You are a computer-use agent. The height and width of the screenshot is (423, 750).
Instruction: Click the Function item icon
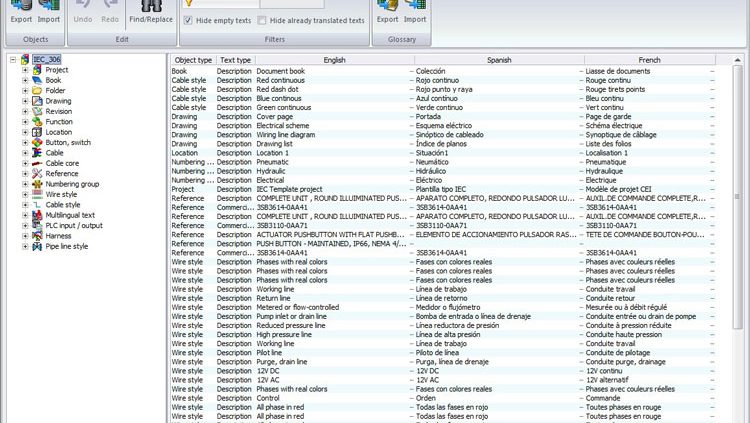coord(37,122)
